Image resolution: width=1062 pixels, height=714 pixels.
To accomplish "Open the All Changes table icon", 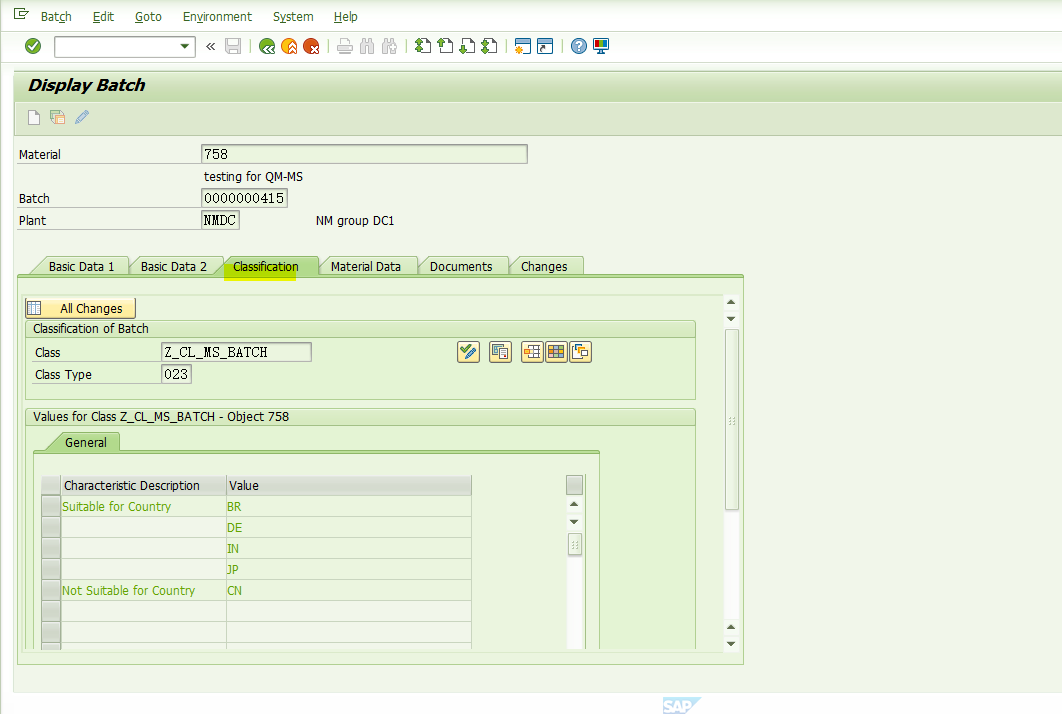I will click(x=35, y=307).
